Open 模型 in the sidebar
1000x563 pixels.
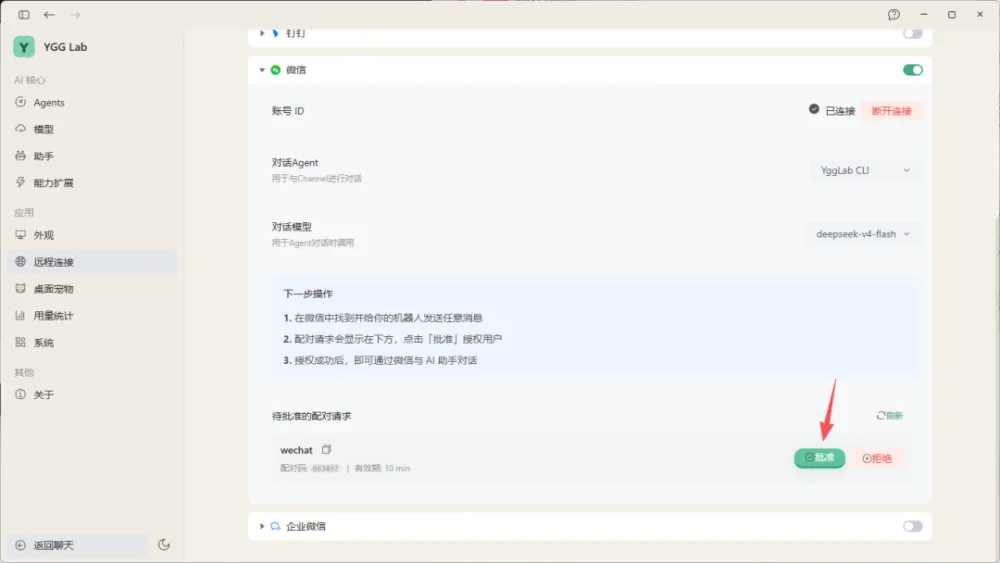[92, 129]
